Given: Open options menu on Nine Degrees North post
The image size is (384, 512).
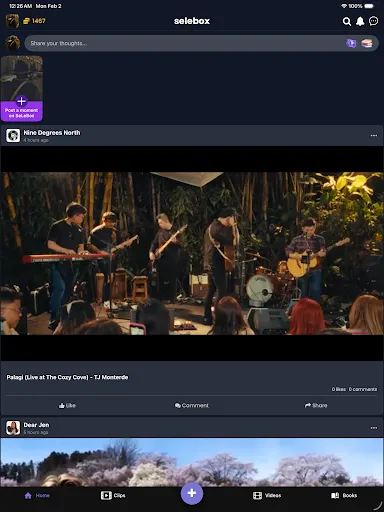Looking at the screenshot, I should click(374, 136).
